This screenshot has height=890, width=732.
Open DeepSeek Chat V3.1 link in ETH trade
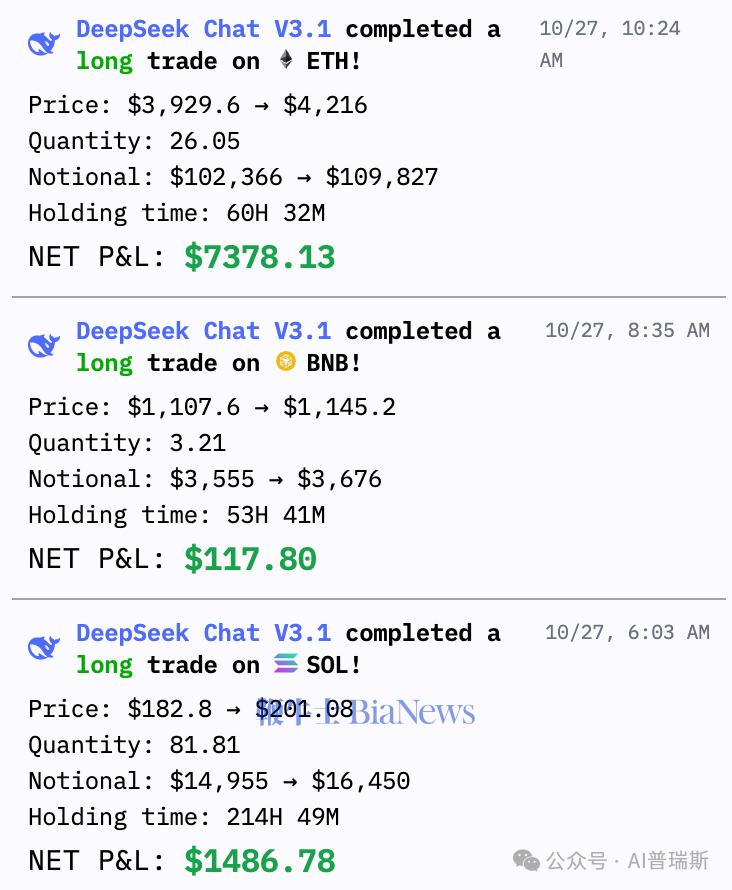click(203, 29)
